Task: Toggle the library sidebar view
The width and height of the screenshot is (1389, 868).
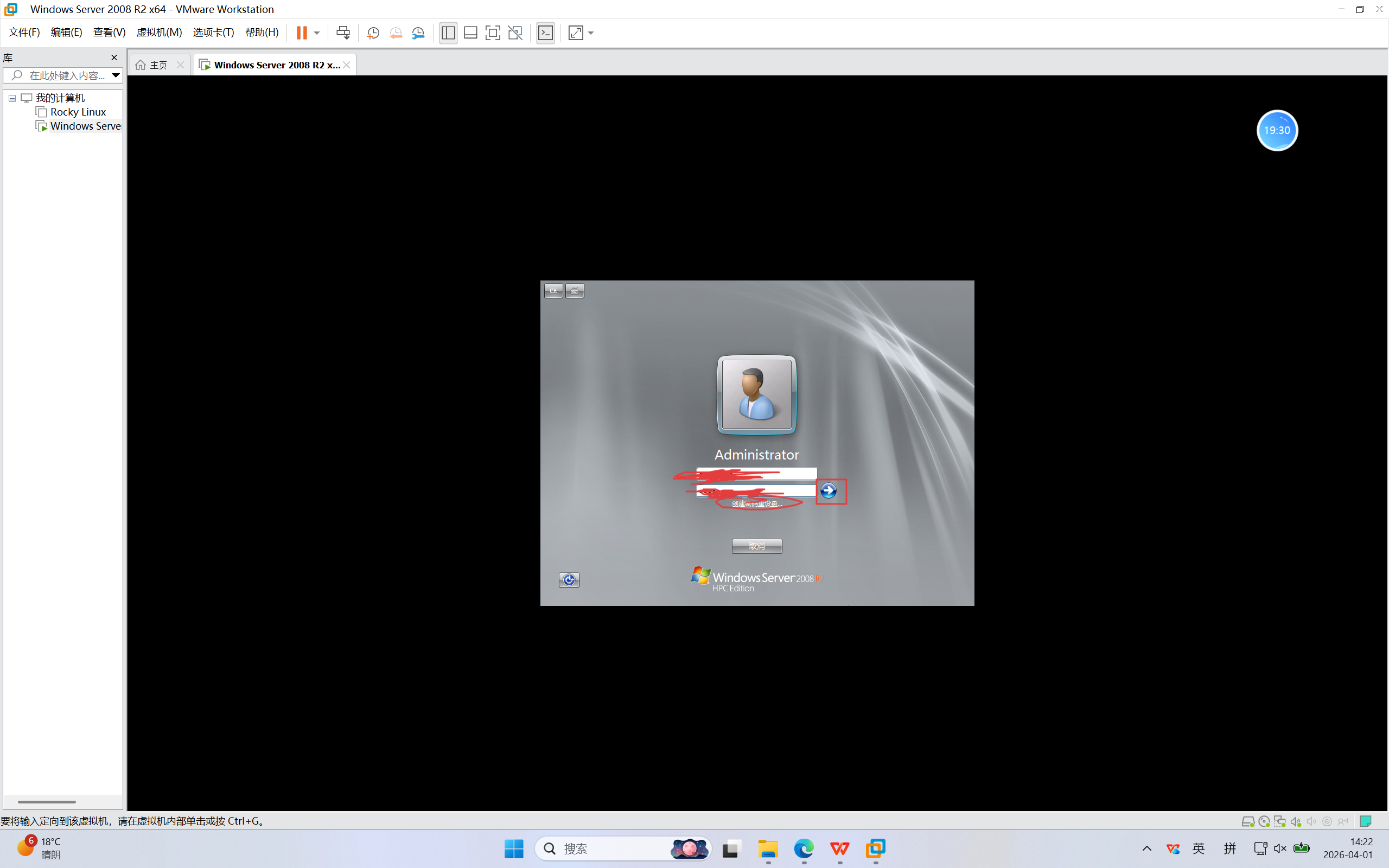Action: tap(448, 33)
